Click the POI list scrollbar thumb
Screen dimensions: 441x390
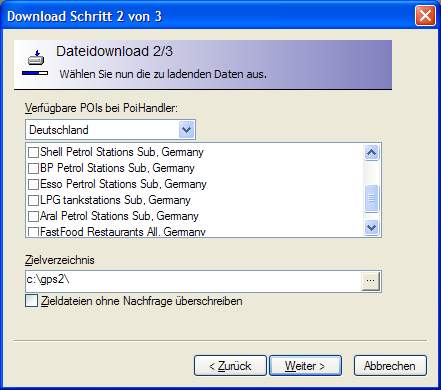point(371,198)
